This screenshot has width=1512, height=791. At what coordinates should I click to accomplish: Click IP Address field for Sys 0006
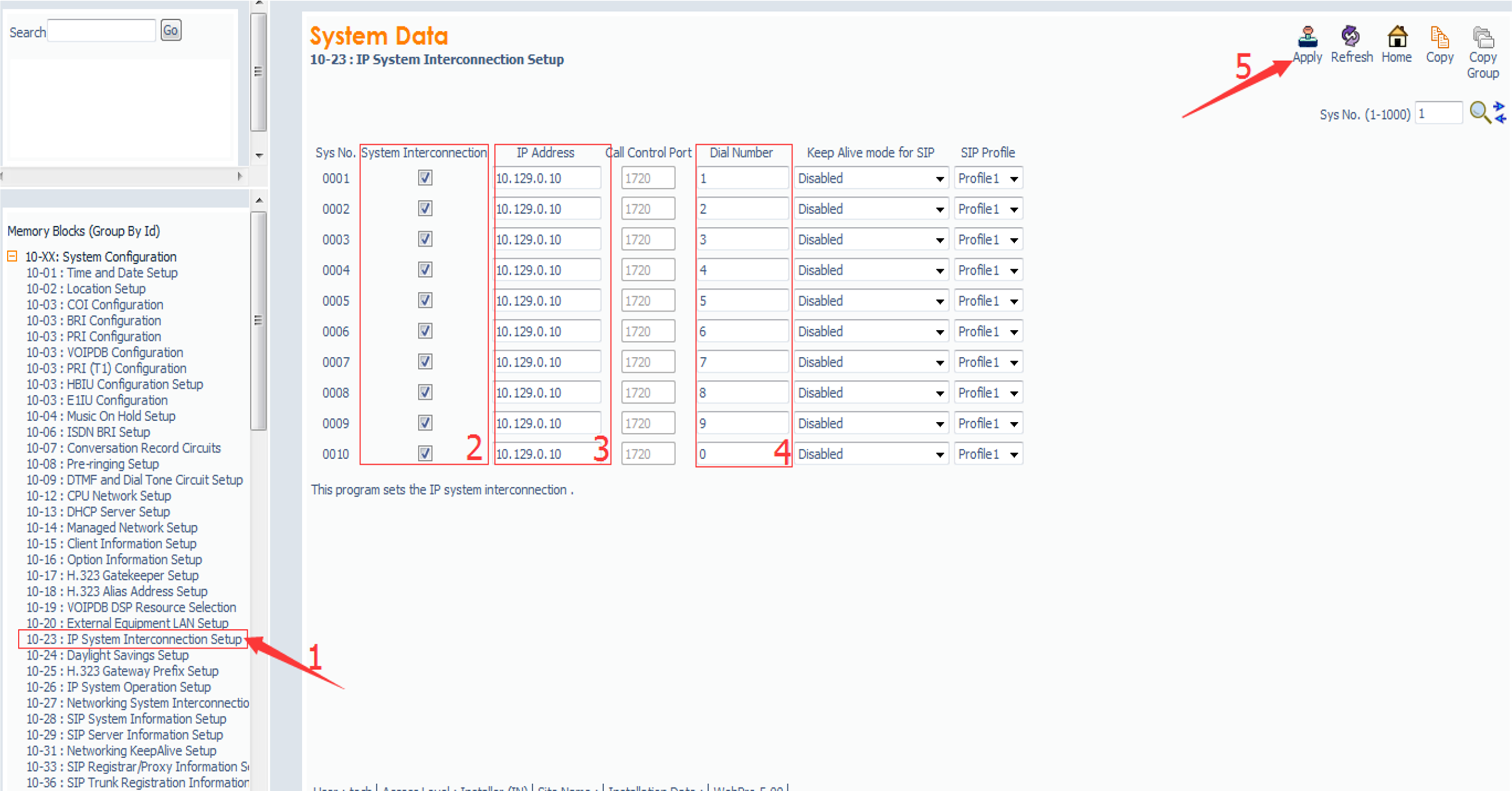click(x=548, y=331)
